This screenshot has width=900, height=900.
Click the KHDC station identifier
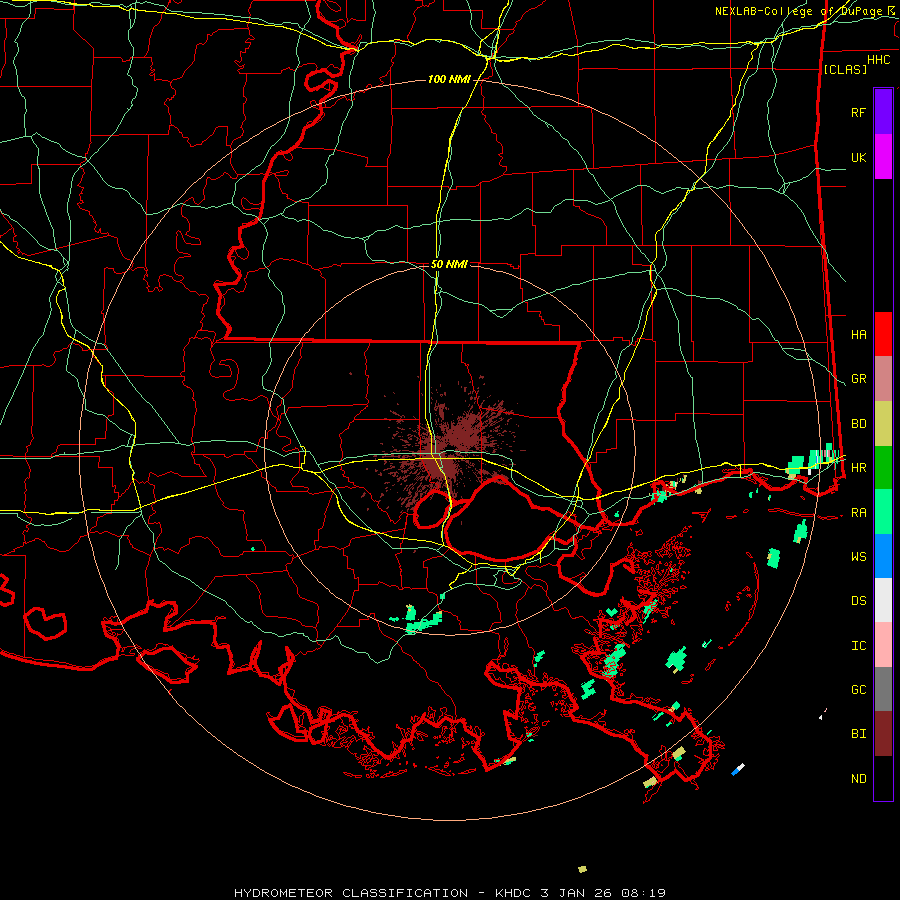[514, 893]
